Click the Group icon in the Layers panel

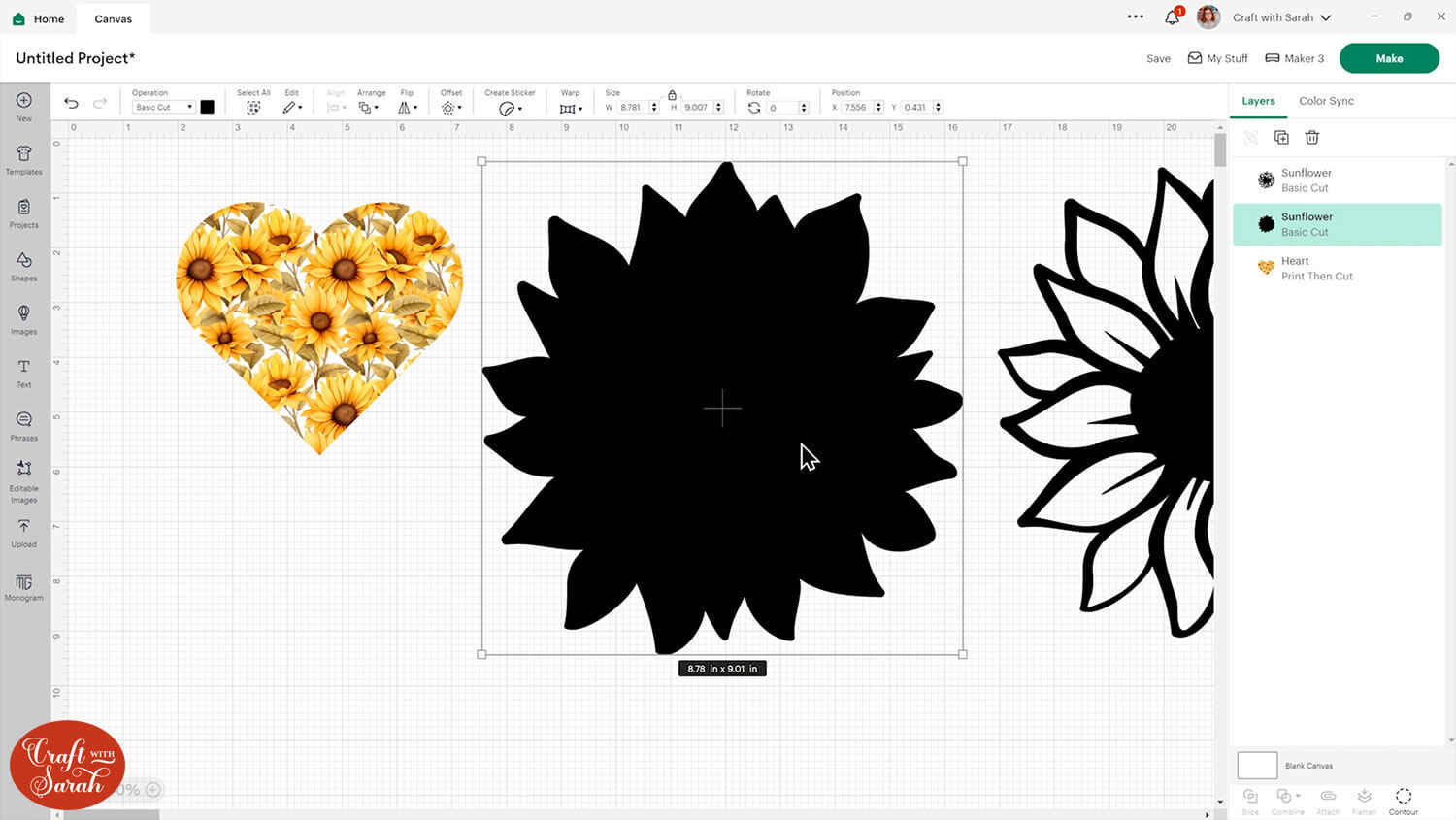tap(1251, 138)
